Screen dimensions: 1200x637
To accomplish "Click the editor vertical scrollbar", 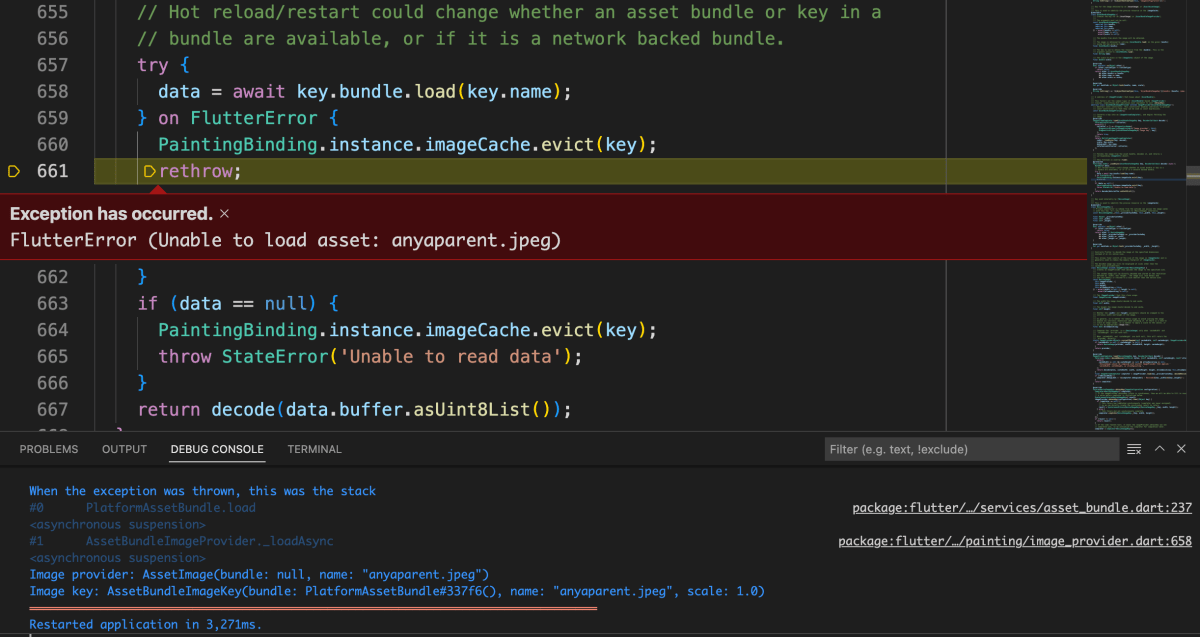I will click(x=1192, y=215).
